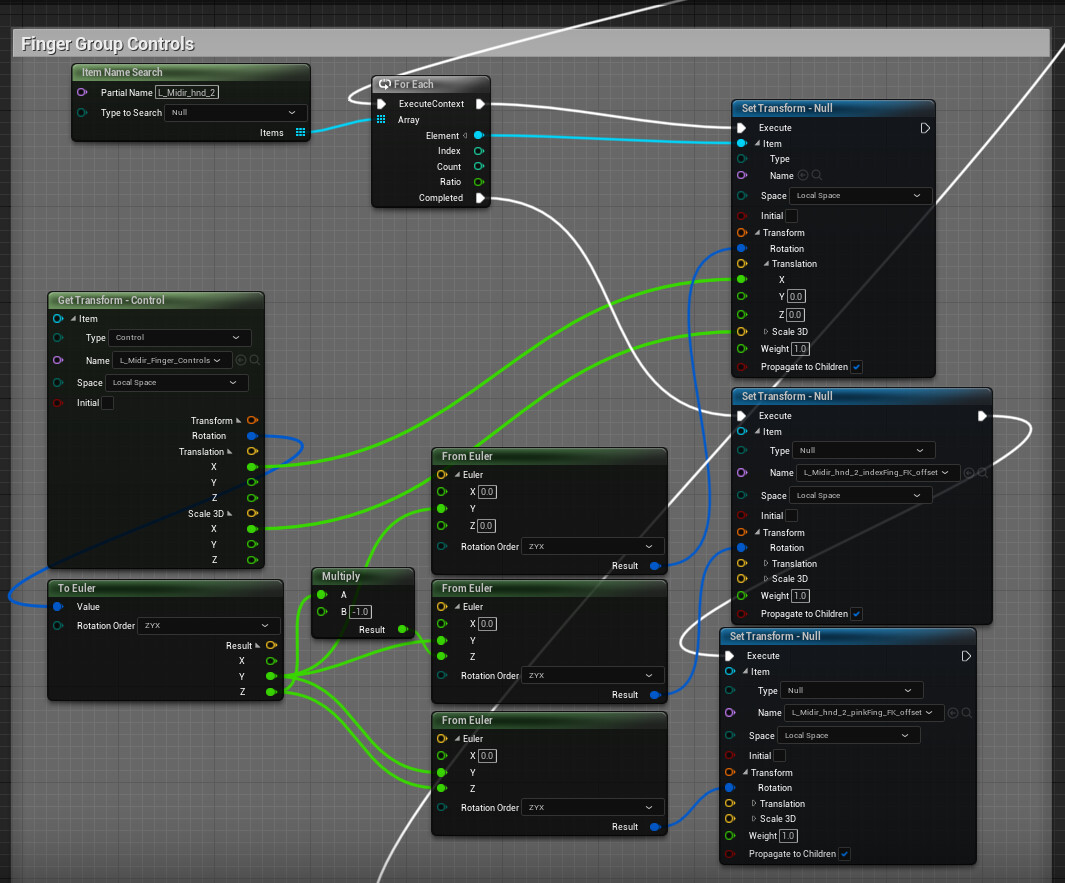This screenshot has height=883, width=1065.
Task: Disable Propagate to Children on the bottom Set Transform node
Action: [x=845, y=854]
